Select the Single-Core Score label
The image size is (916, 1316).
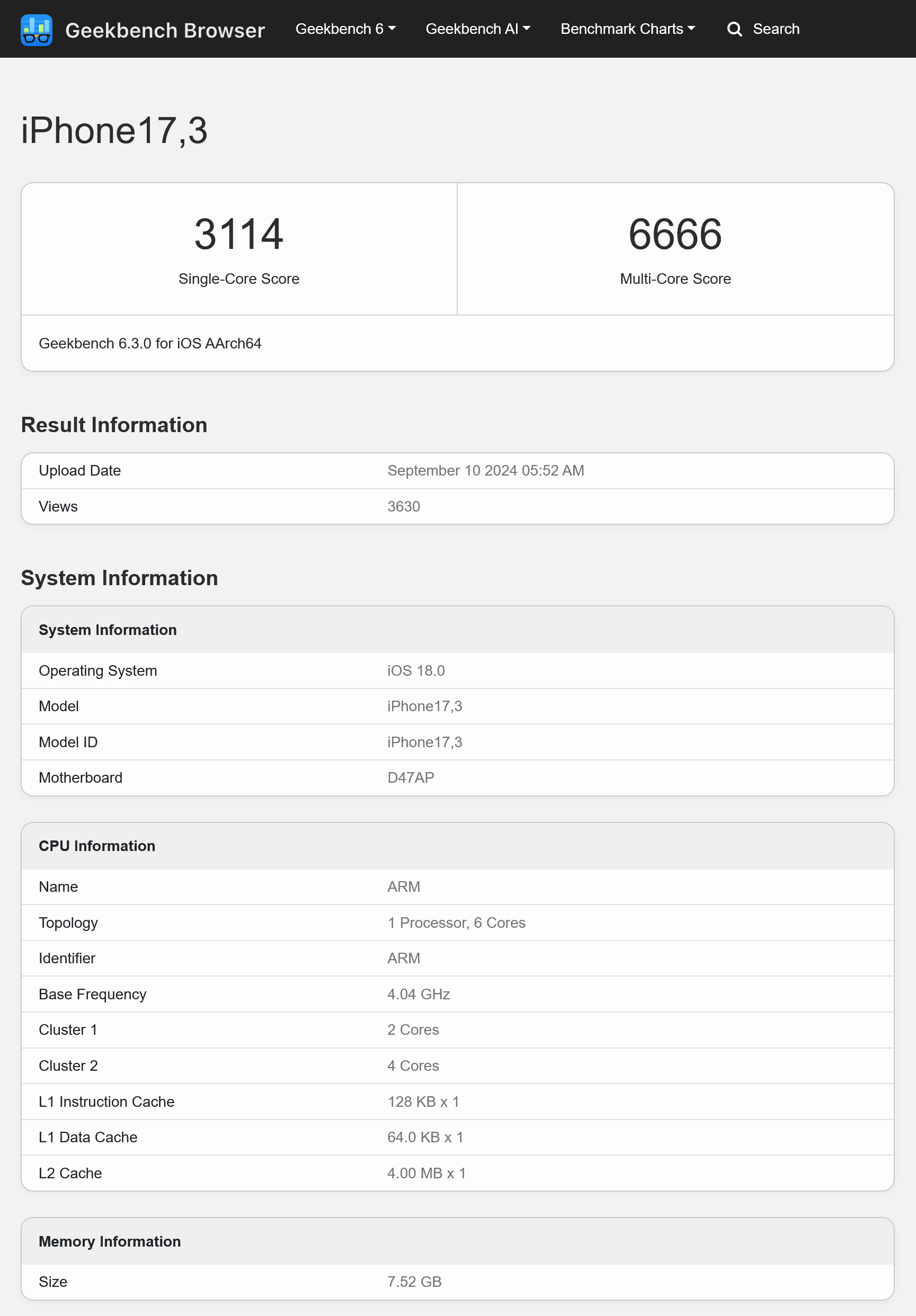(x=238, y=279)
